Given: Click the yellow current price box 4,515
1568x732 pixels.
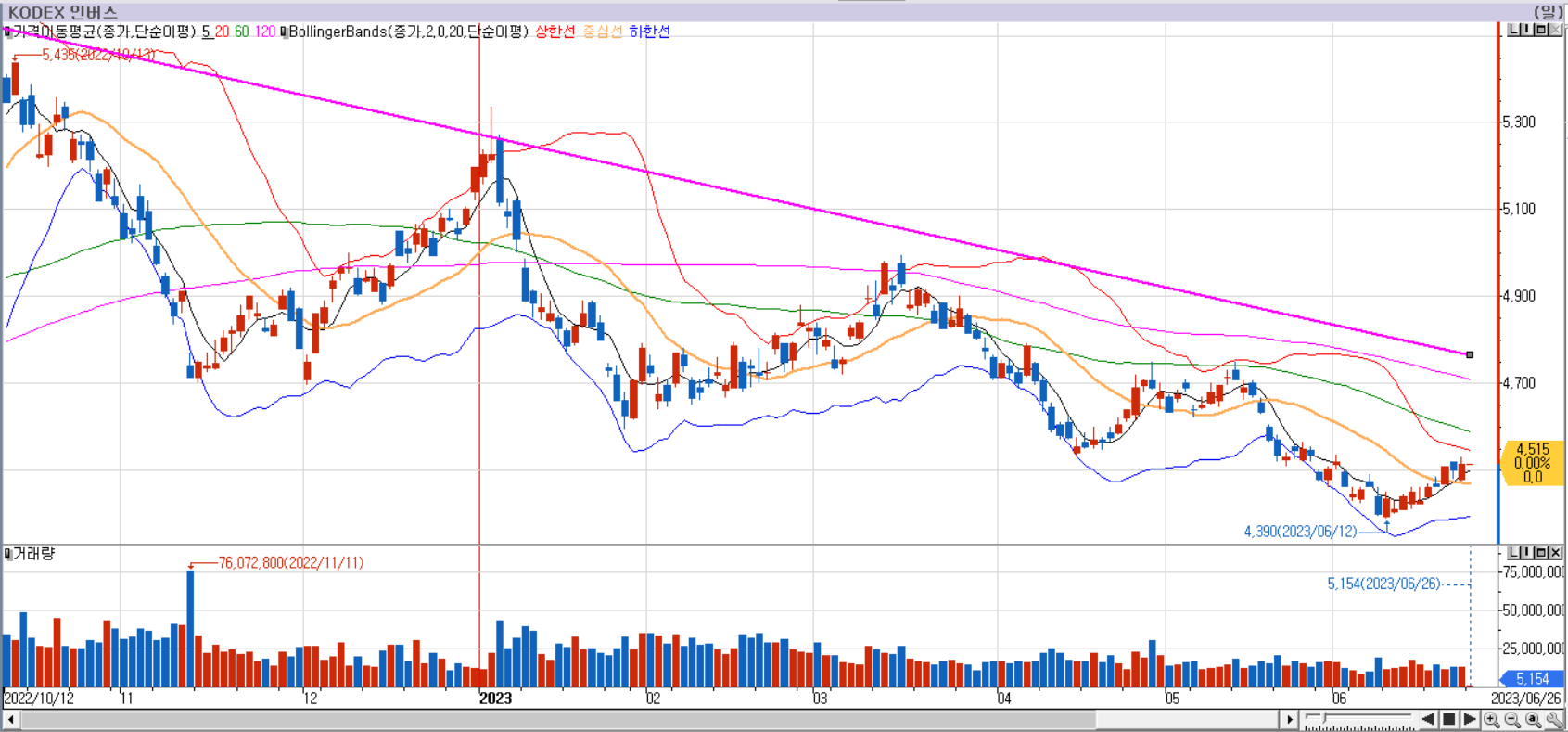Looking at the screenshot, I should [x=1533, y=463].
